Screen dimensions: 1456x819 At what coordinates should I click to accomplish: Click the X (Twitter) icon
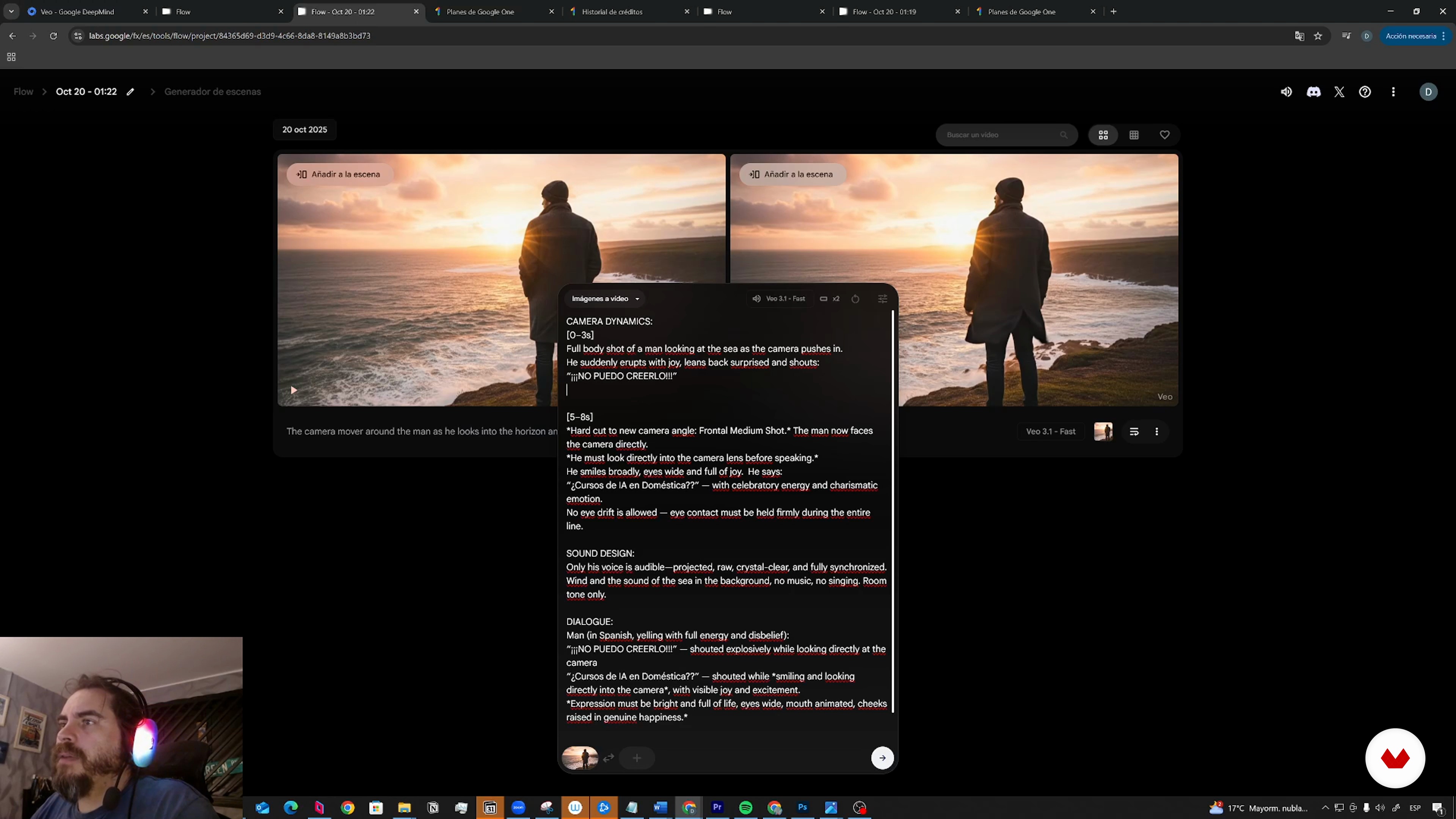point(1339,91)
